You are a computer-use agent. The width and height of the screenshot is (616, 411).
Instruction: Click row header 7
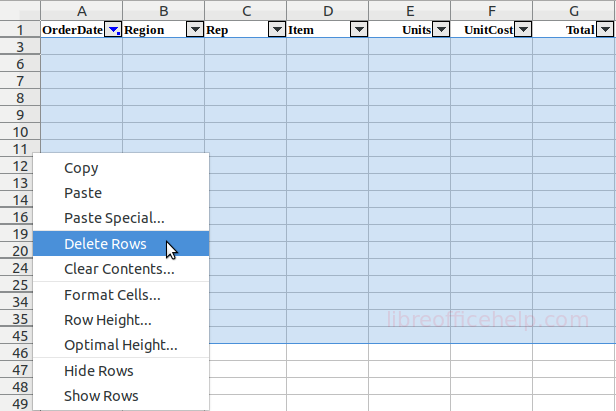click(20, 81)
